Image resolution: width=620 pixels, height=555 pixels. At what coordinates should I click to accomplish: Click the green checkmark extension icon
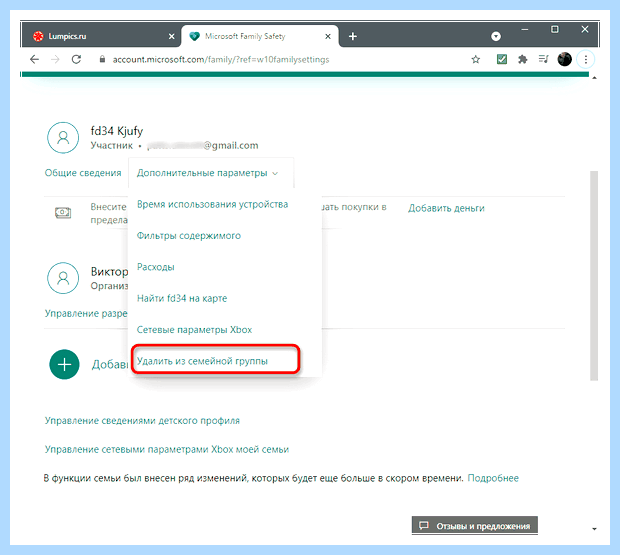[502, 59]
